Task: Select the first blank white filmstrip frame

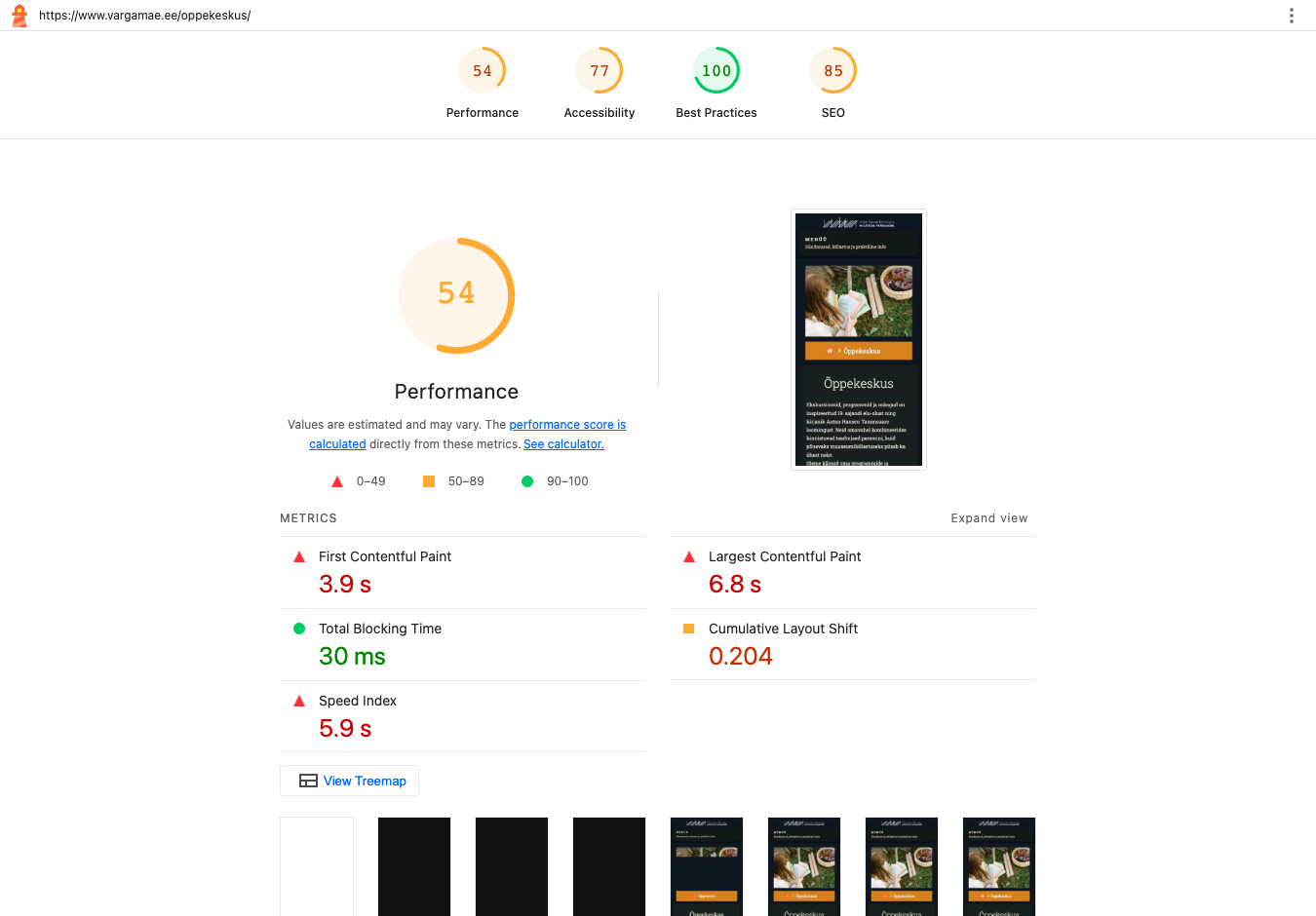Action: [317, 866]
